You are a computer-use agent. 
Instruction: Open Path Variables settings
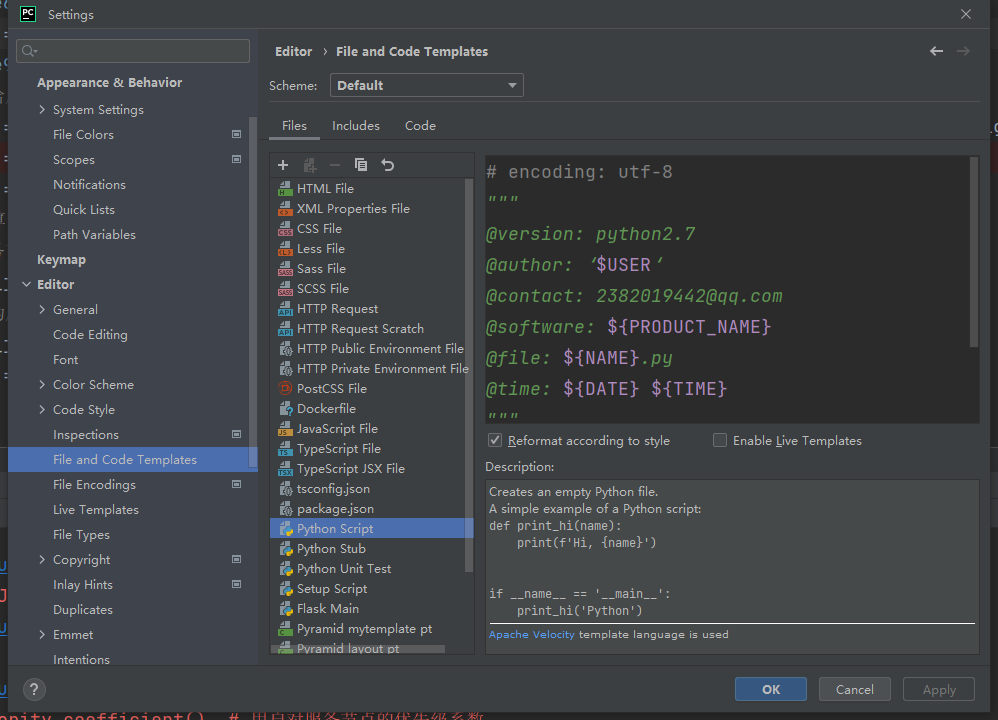pos(94,235)
